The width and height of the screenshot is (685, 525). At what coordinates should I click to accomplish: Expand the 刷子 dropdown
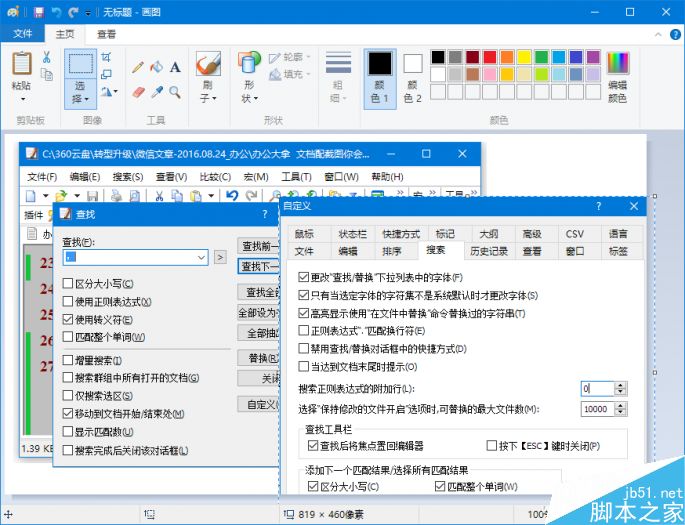214,99
